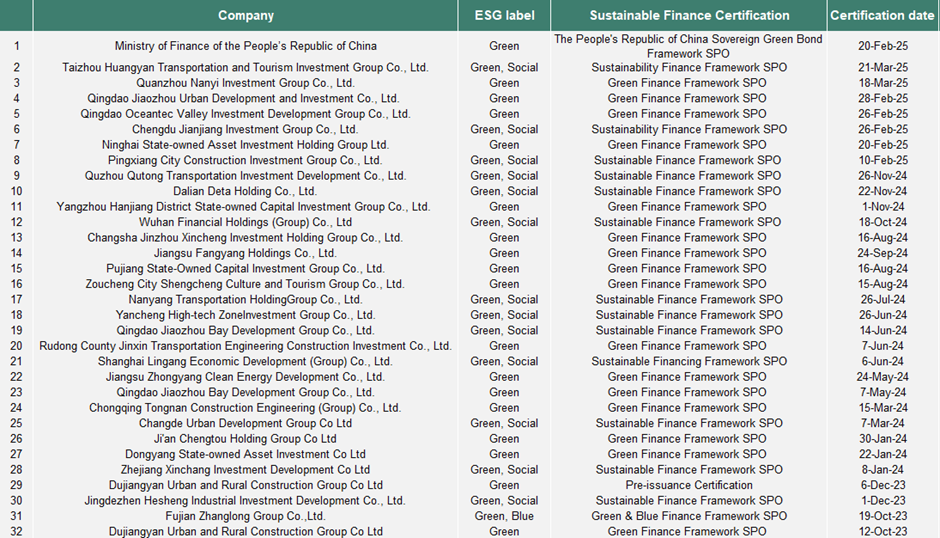This screenshot has width=940, height=538.
Task: Click certification date 15-Aug-24
Action: point(882,284)
